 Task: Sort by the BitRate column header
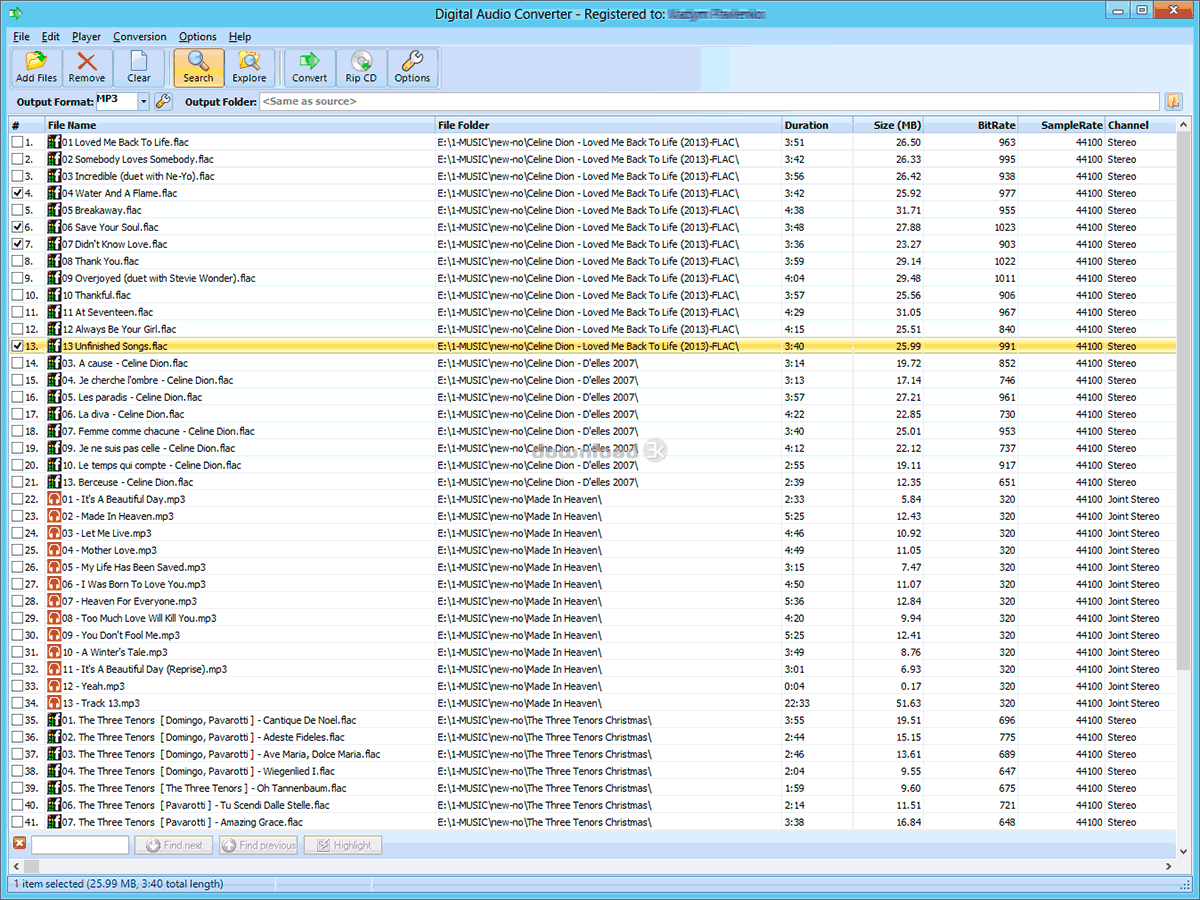tap(971, 125)
